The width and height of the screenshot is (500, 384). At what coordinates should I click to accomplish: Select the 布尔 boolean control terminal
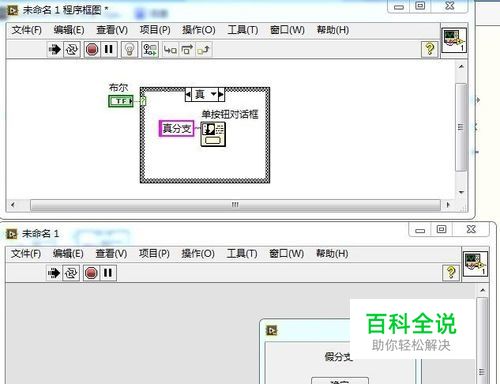click(x=121, y=101)
